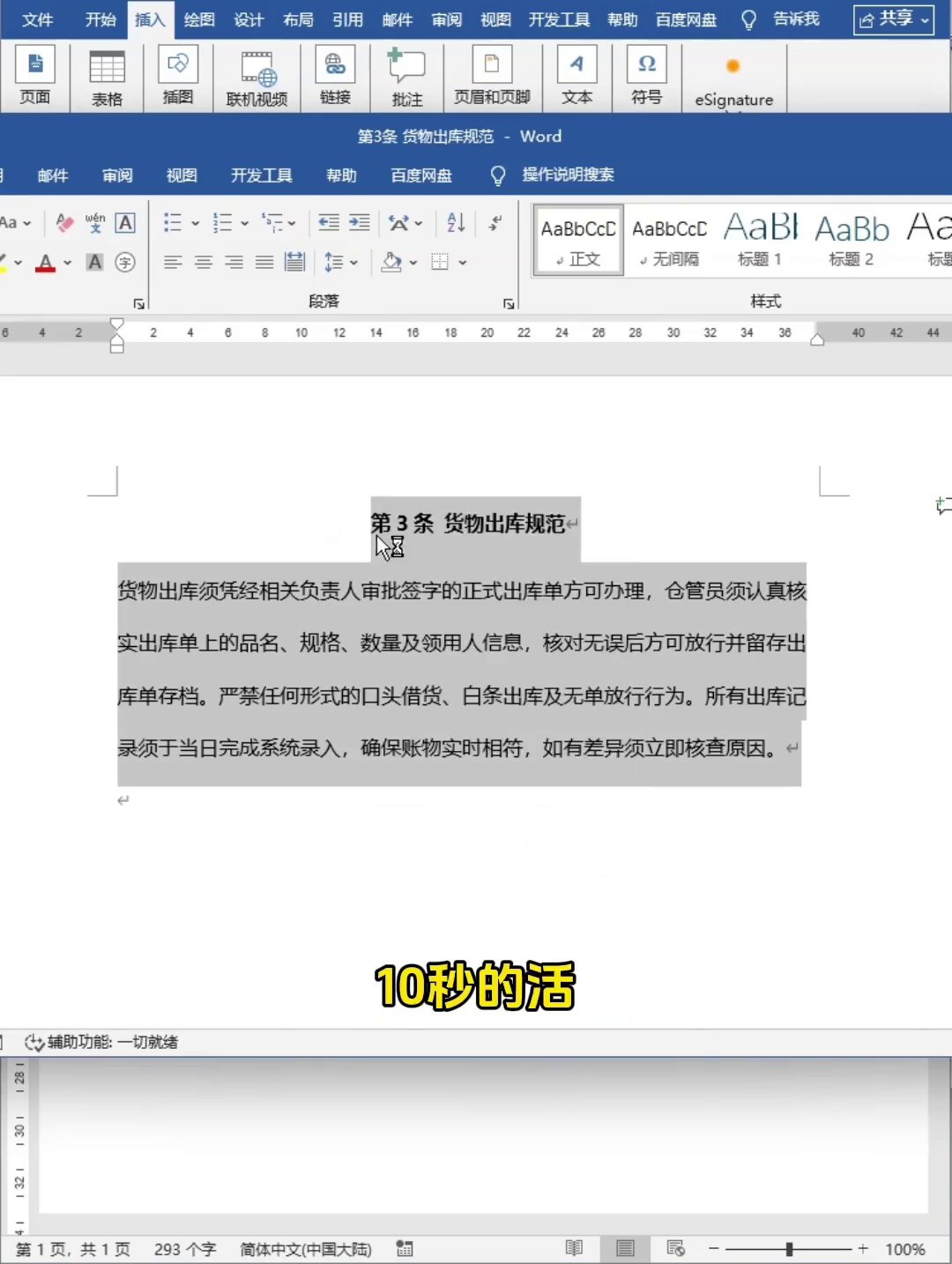Screen dimensions: 952x1264
Task: Apply multilevel list icon
Action: tap(272, 223)
